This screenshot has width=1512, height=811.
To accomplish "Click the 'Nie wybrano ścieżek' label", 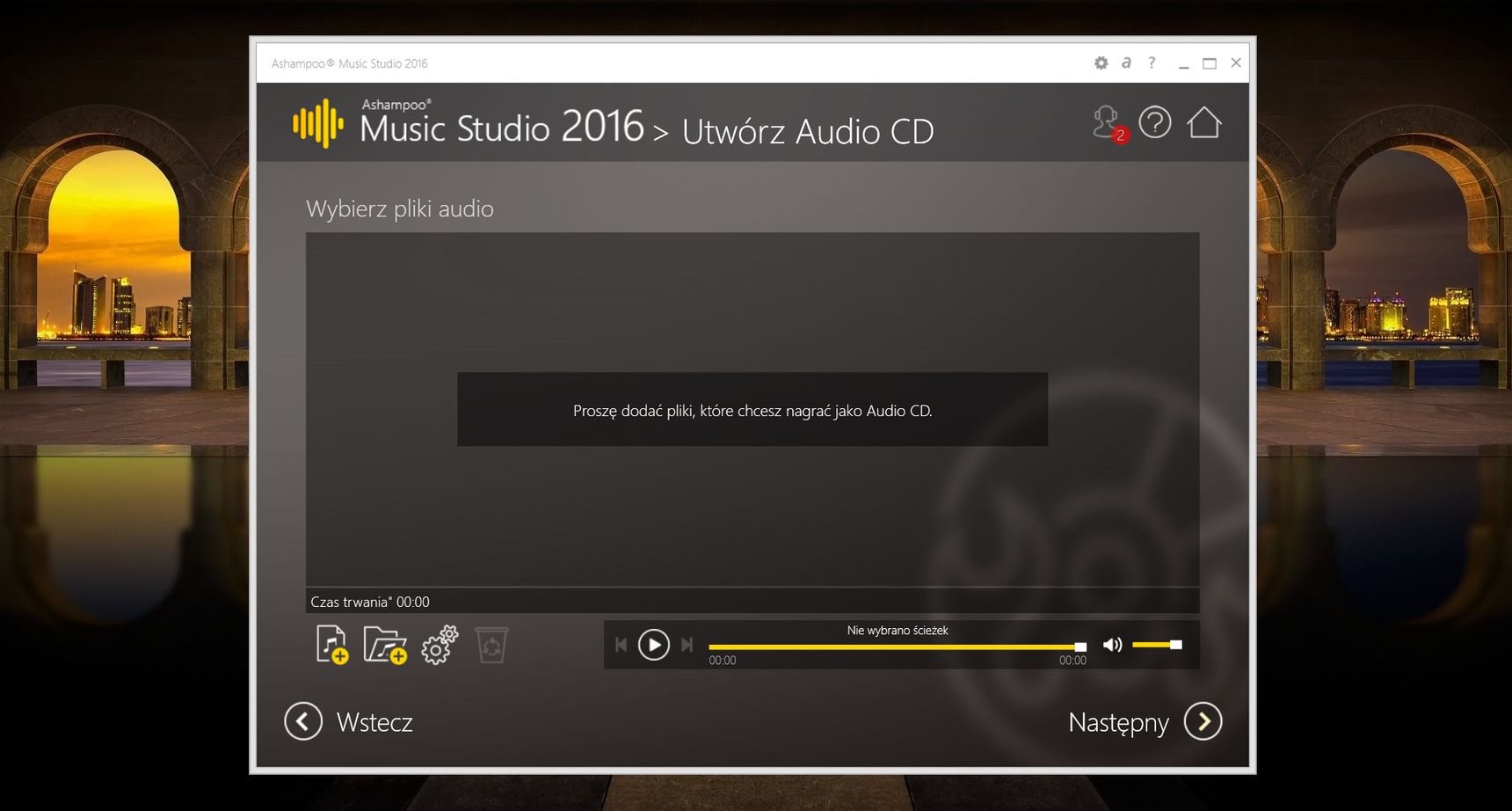I will click(898, 630).
